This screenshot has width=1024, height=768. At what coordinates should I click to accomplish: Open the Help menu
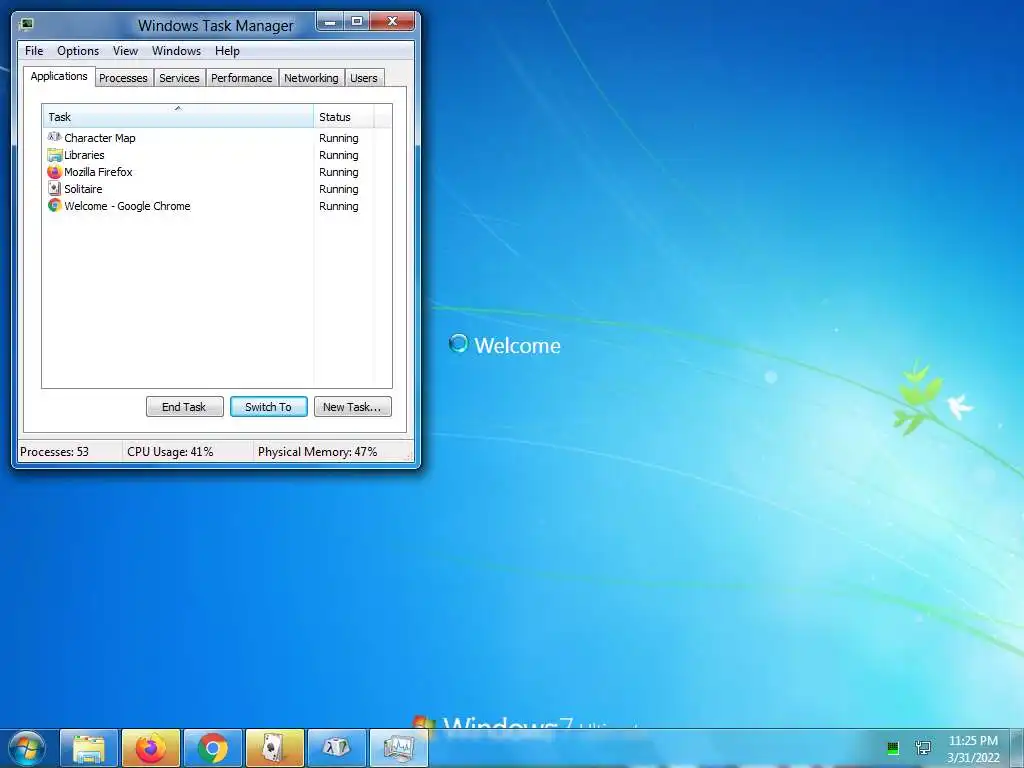point(227,51)
